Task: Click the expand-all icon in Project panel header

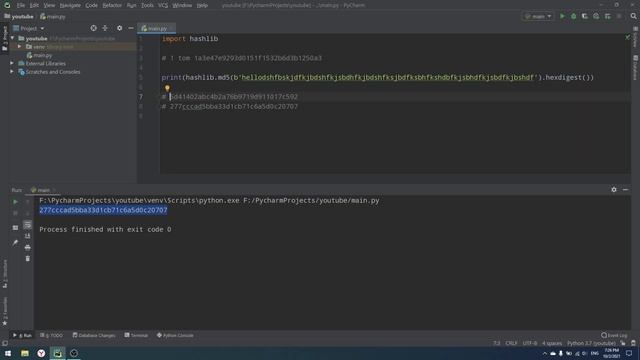Action: coord(105,28)
